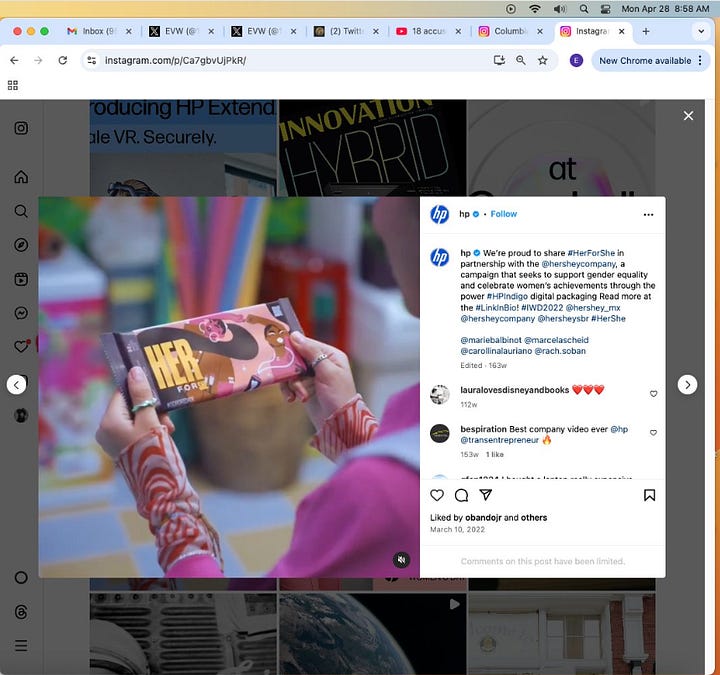This screenshot has width=720, height=675.
Task: Go to Instagram Home in the sidebar
Action: [x=21, y=177]
